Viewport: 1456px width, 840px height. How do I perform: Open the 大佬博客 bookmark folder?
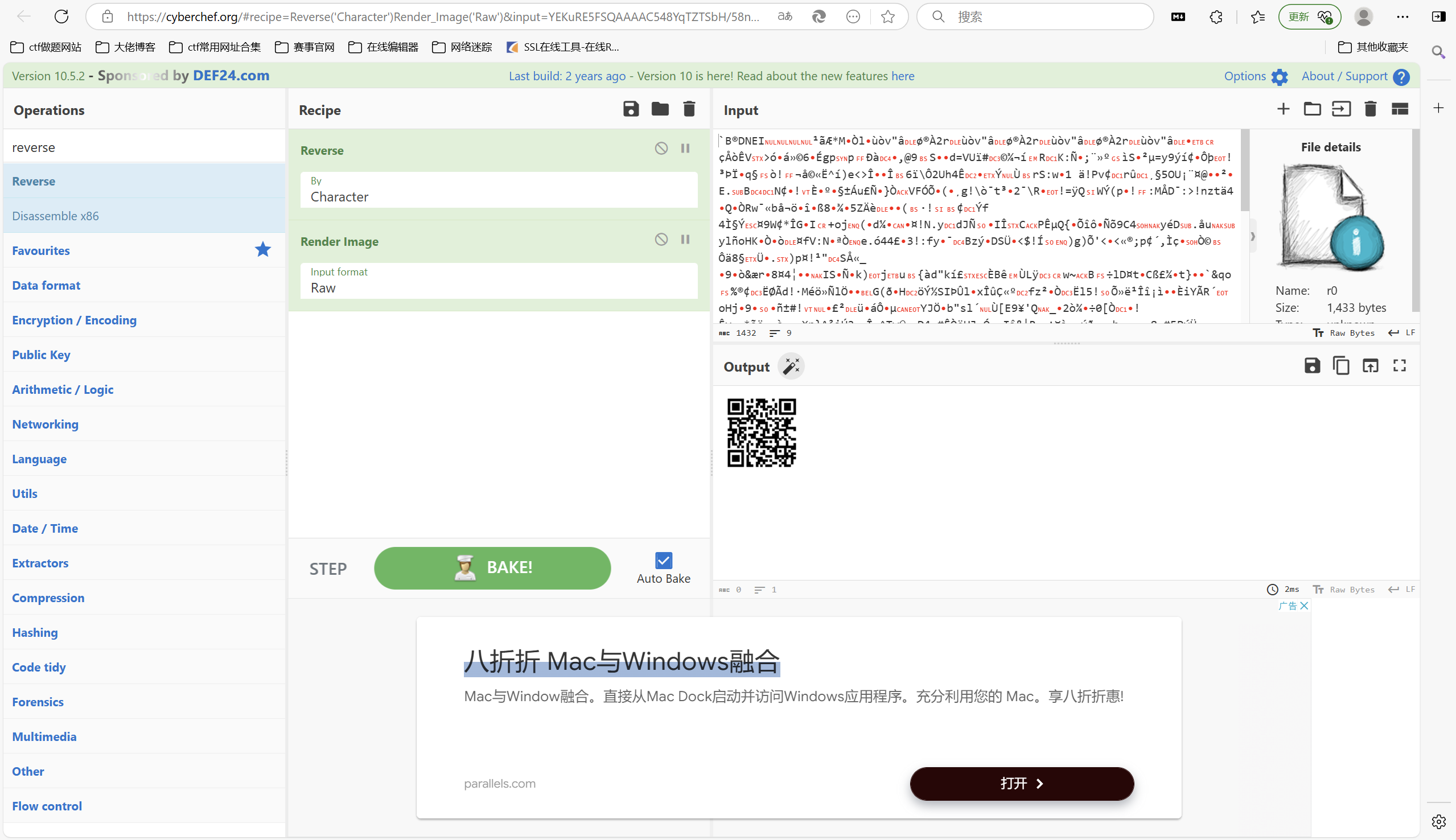[125, 47]
